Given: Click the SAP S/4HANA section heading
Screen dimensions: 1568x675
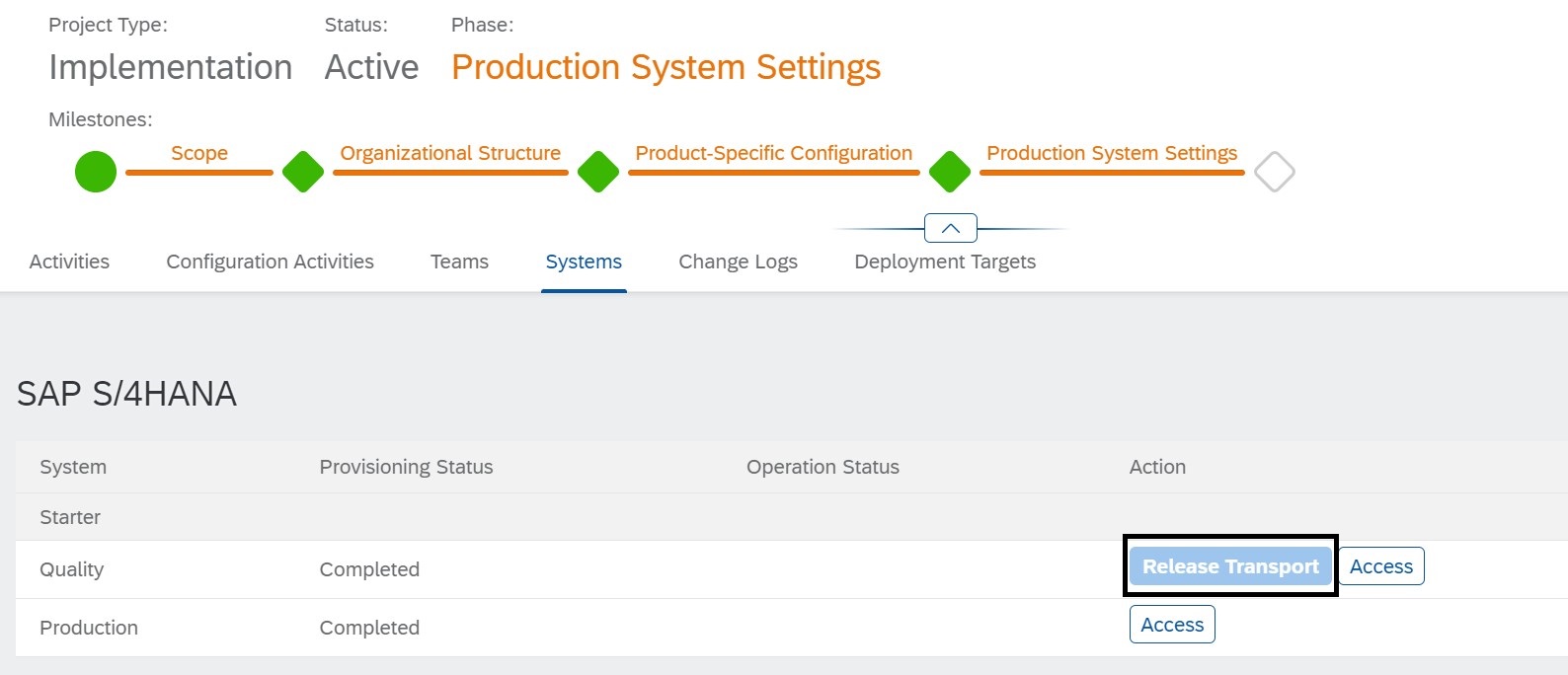Looking at the screenshot, I should pyautogui.click(x=126, y=394).
